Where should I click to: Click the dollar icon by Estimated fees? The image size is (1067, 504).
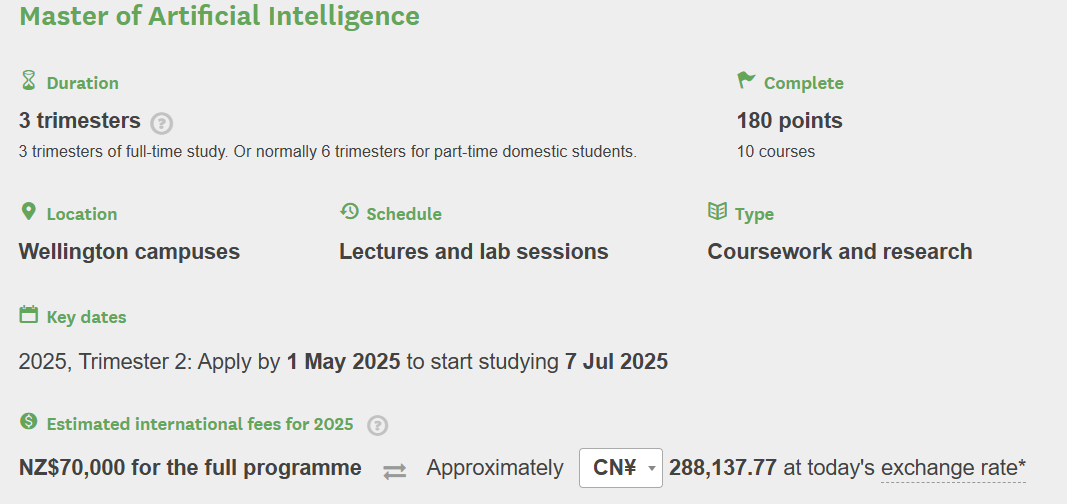(29, 421)
